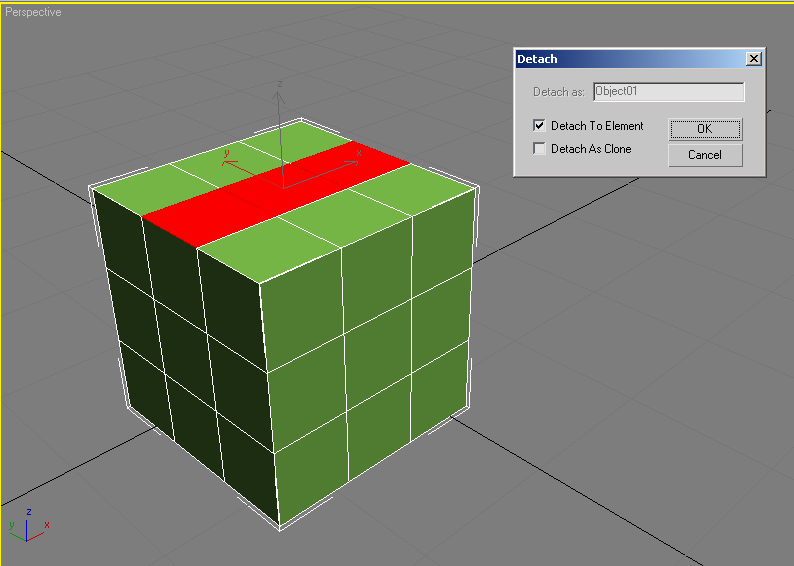Screen dimensions: 794x566
Task: Click OK in the Detach dialog
Action: coord(705,129)
